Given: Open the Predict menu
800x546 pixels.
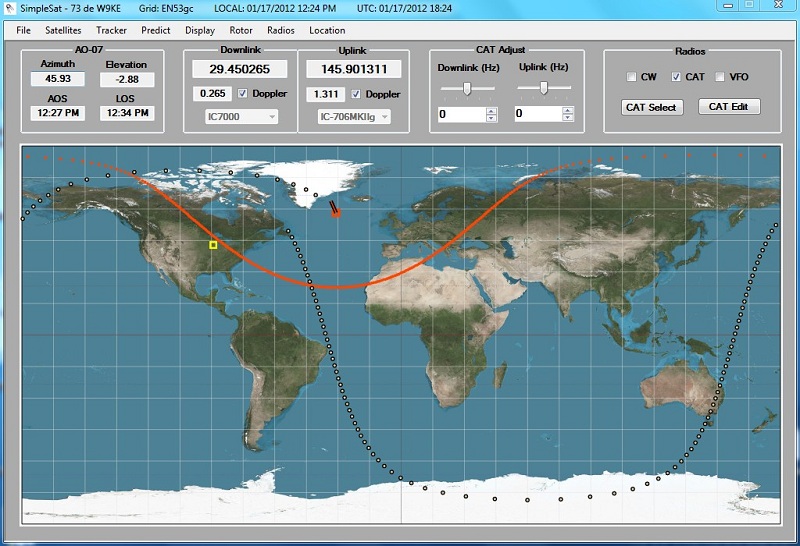Looking at the screenshot, I should pyautogui.click(x=156, y=30).
